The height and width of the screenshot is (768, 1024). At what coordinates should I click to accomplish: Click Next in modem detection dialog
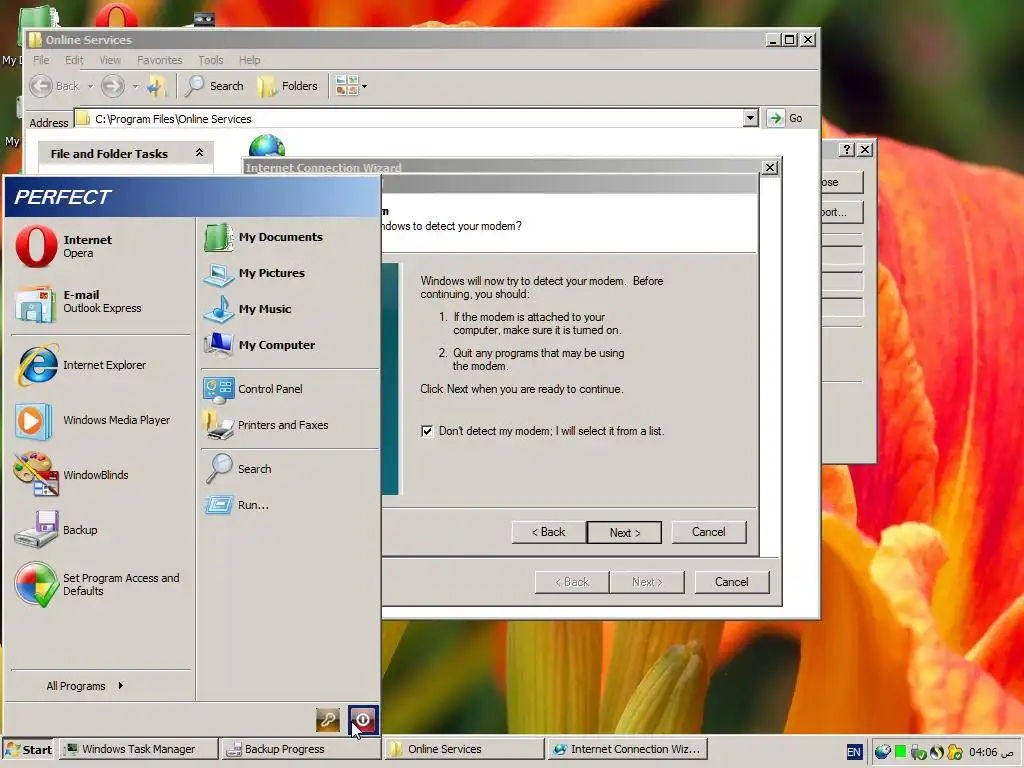pos(624,532)
